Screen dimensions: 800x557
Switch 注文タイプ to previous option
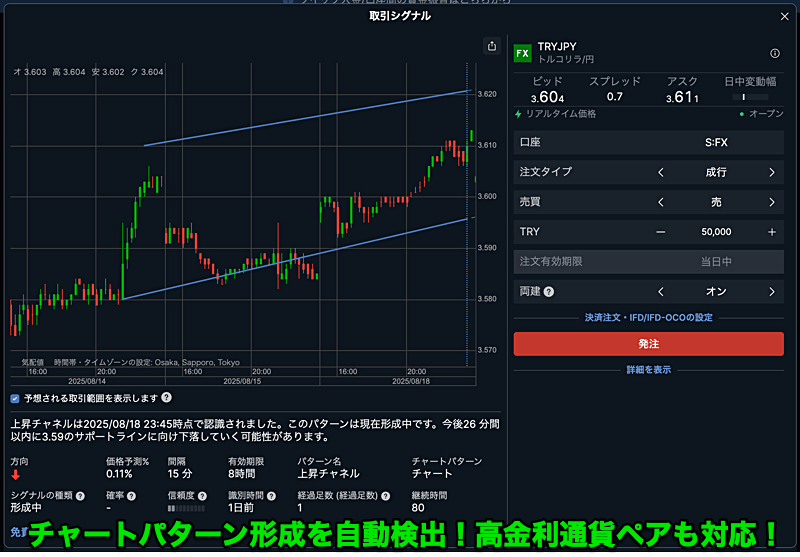pos(661,172)
